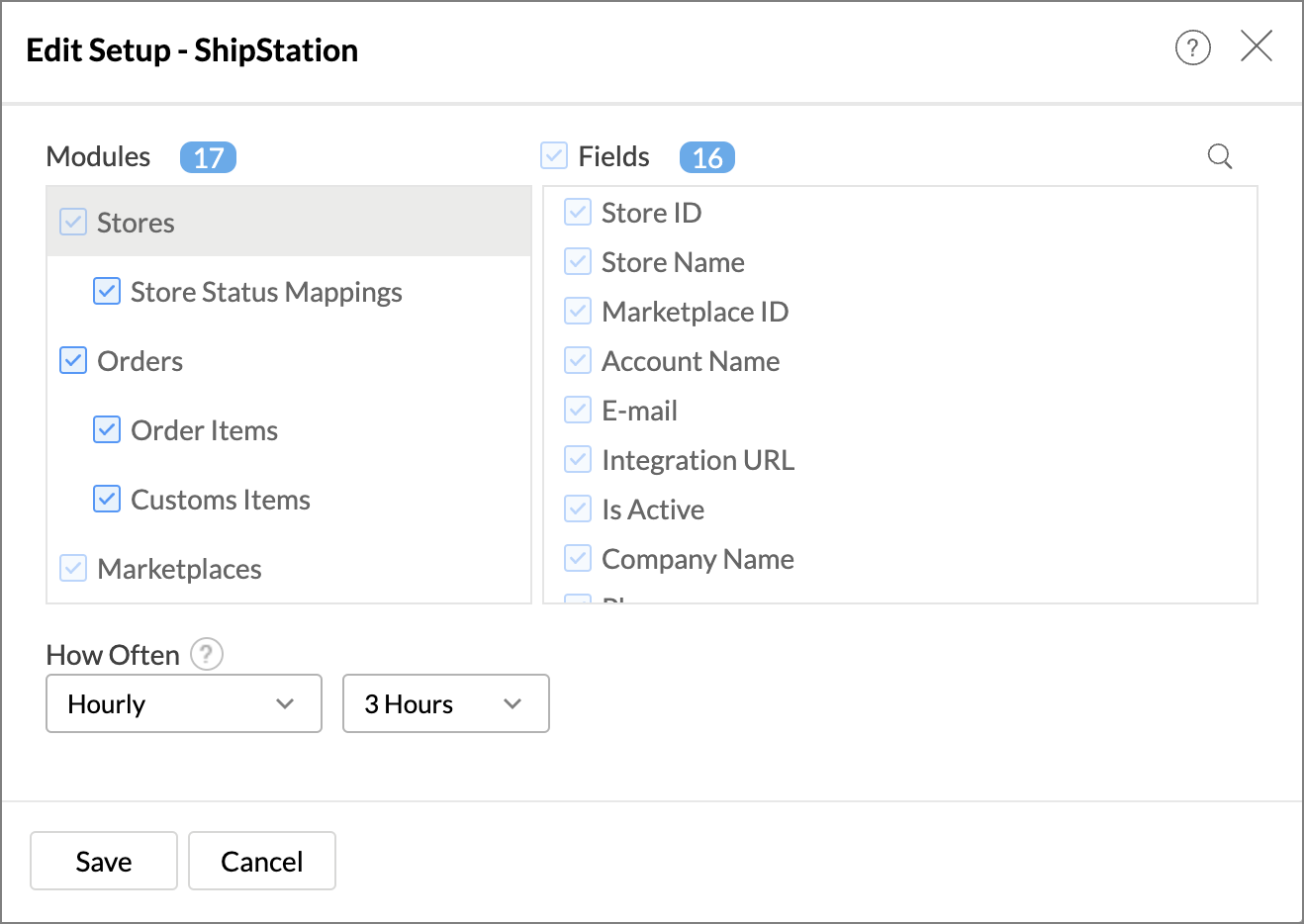Click the Cancel button
Image resolution: width=1304 pixels, height=924 pixels.
(262, 861)
